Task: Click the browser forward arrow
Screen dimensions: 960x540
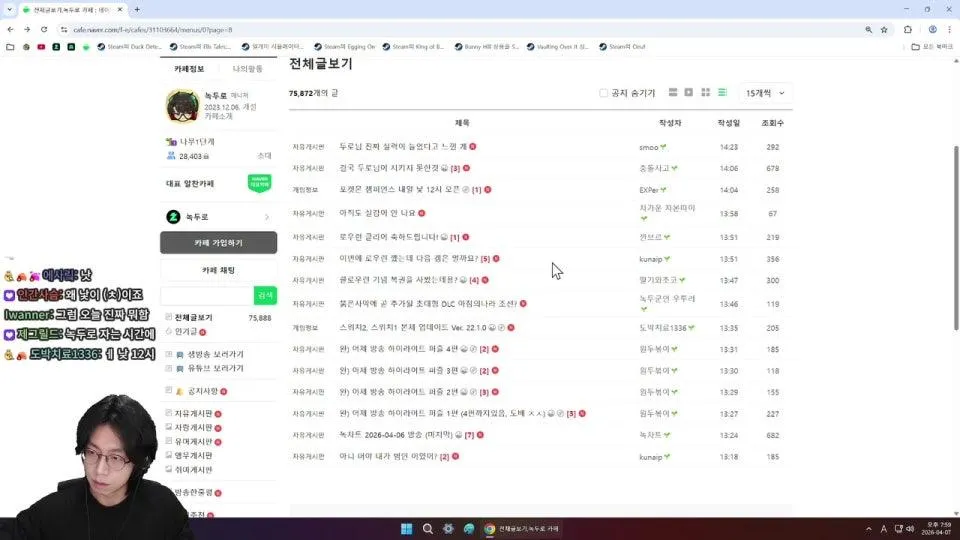Action: click(x=27, y=29)
